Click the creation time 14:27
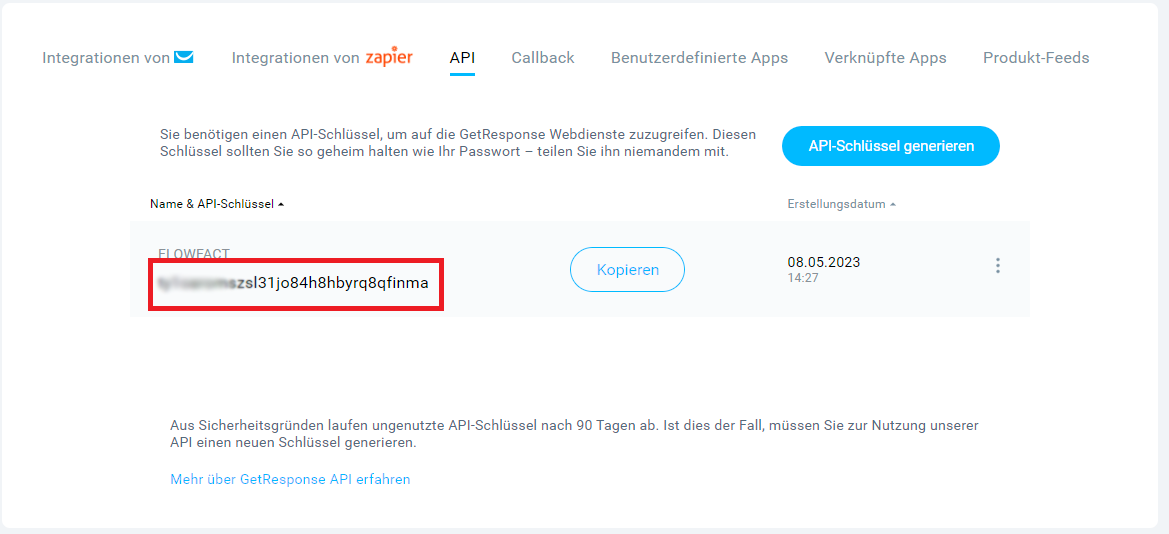The image size is (1169, 534). click(x=803, y=277)
